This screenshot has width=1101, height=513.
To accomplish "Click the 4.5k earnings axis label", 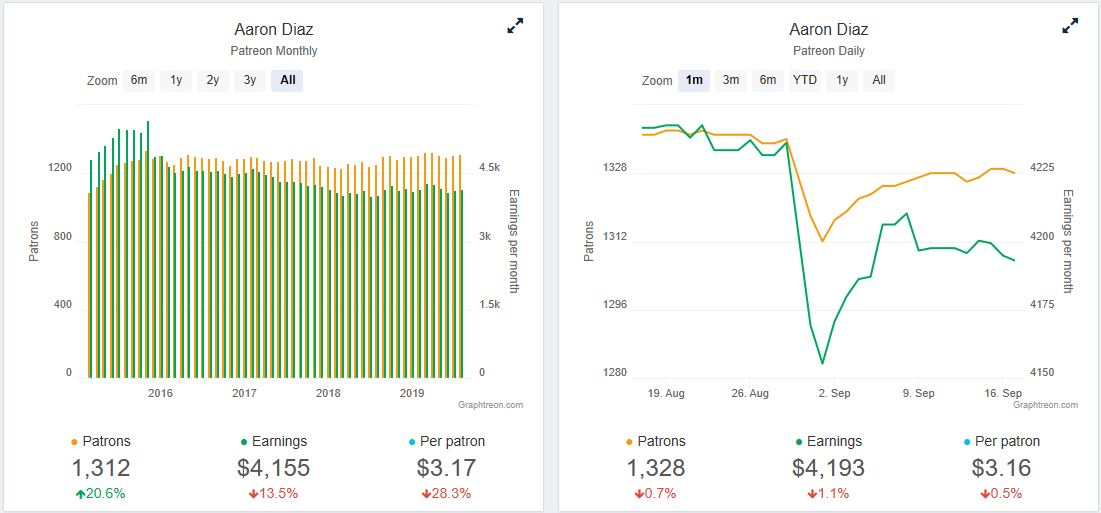I will 489,168.
